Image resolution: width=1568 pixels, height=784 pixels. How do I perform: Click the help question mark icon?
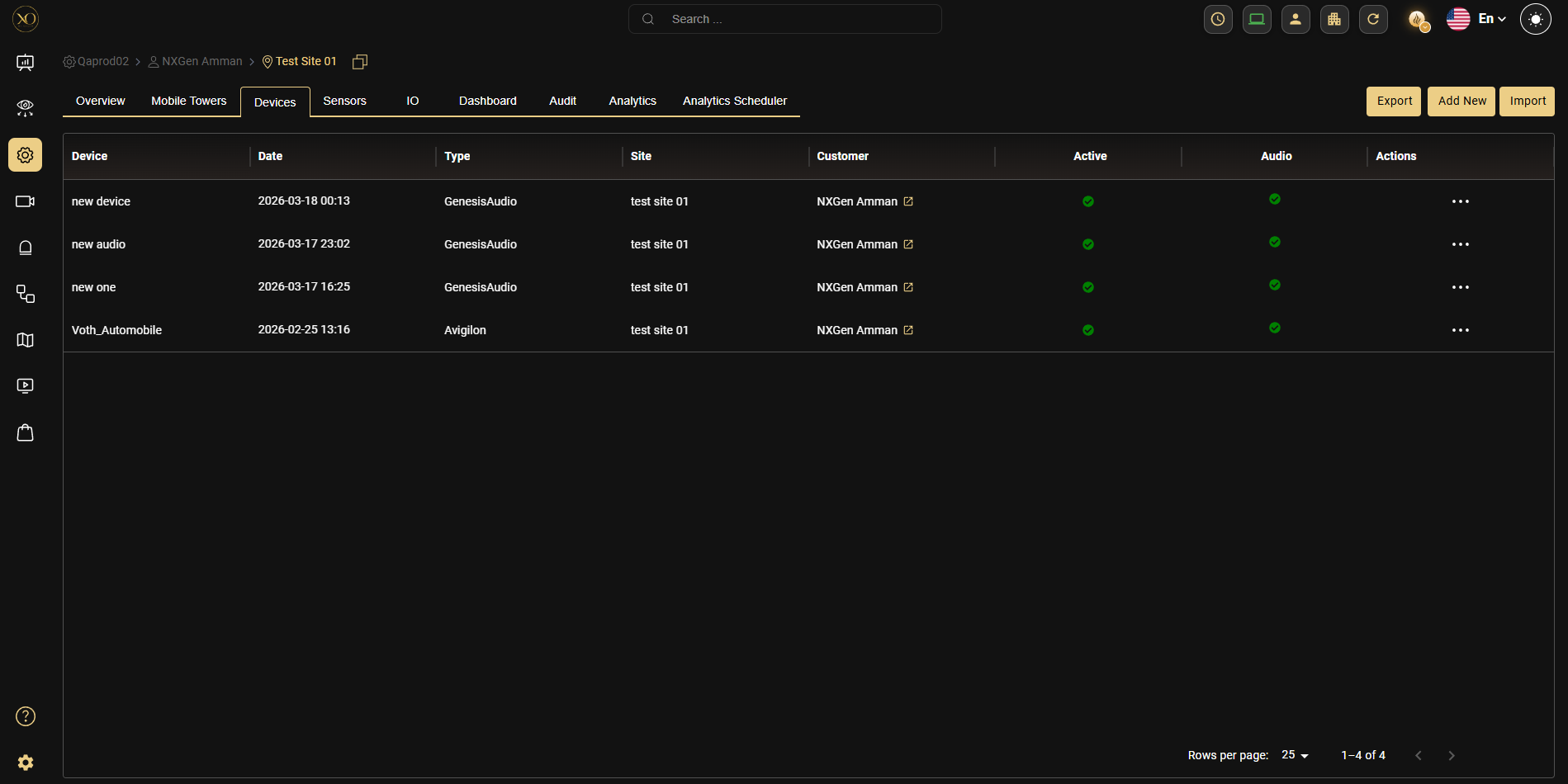tap(26, 716)
